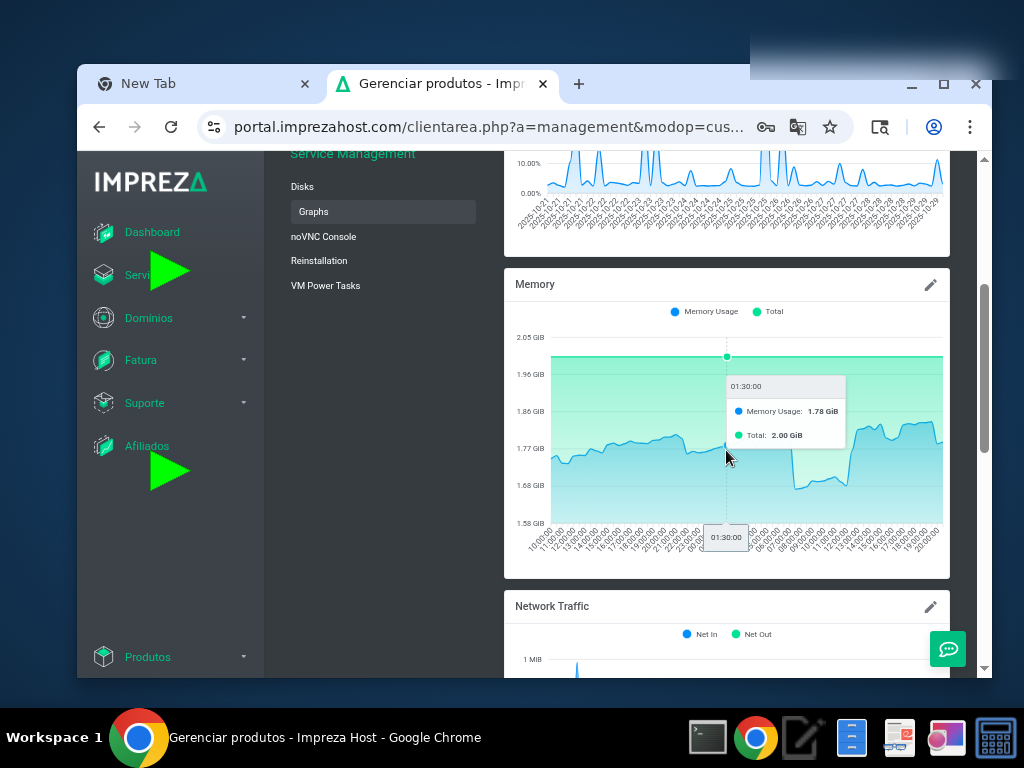
Task: Expand the Suporte dropdown arrow
Action: [x=244, y=403]
